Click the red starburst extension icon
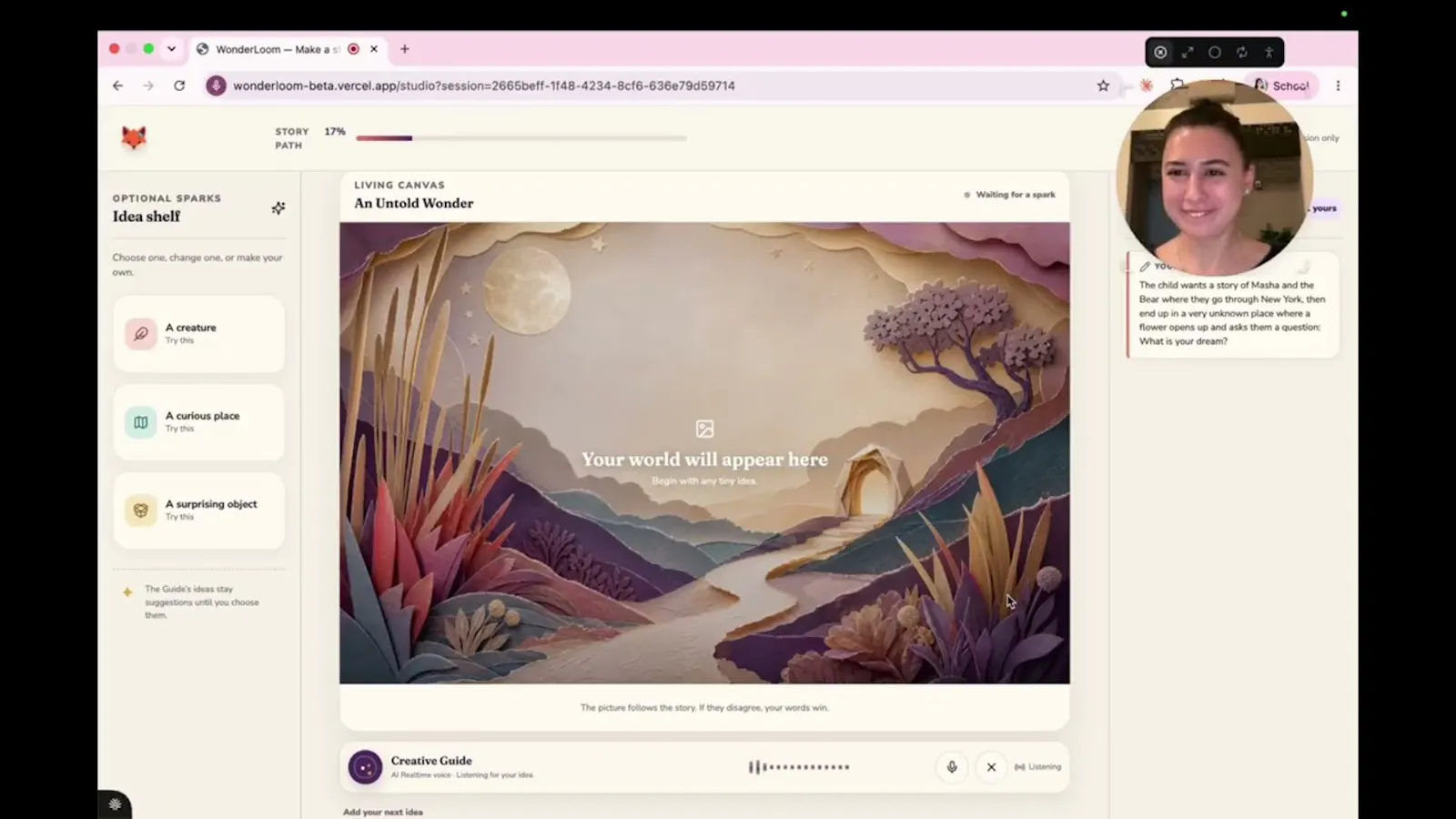The width and height of the screenshot is (1456, 819). click(x=1147, y=86)
